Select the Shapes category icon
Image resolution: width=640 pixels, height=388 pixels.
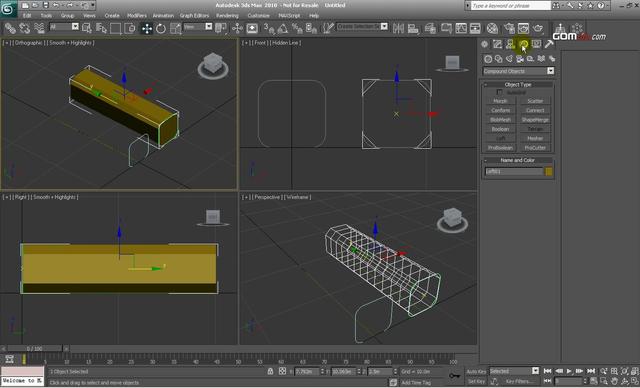click(498, 59)
